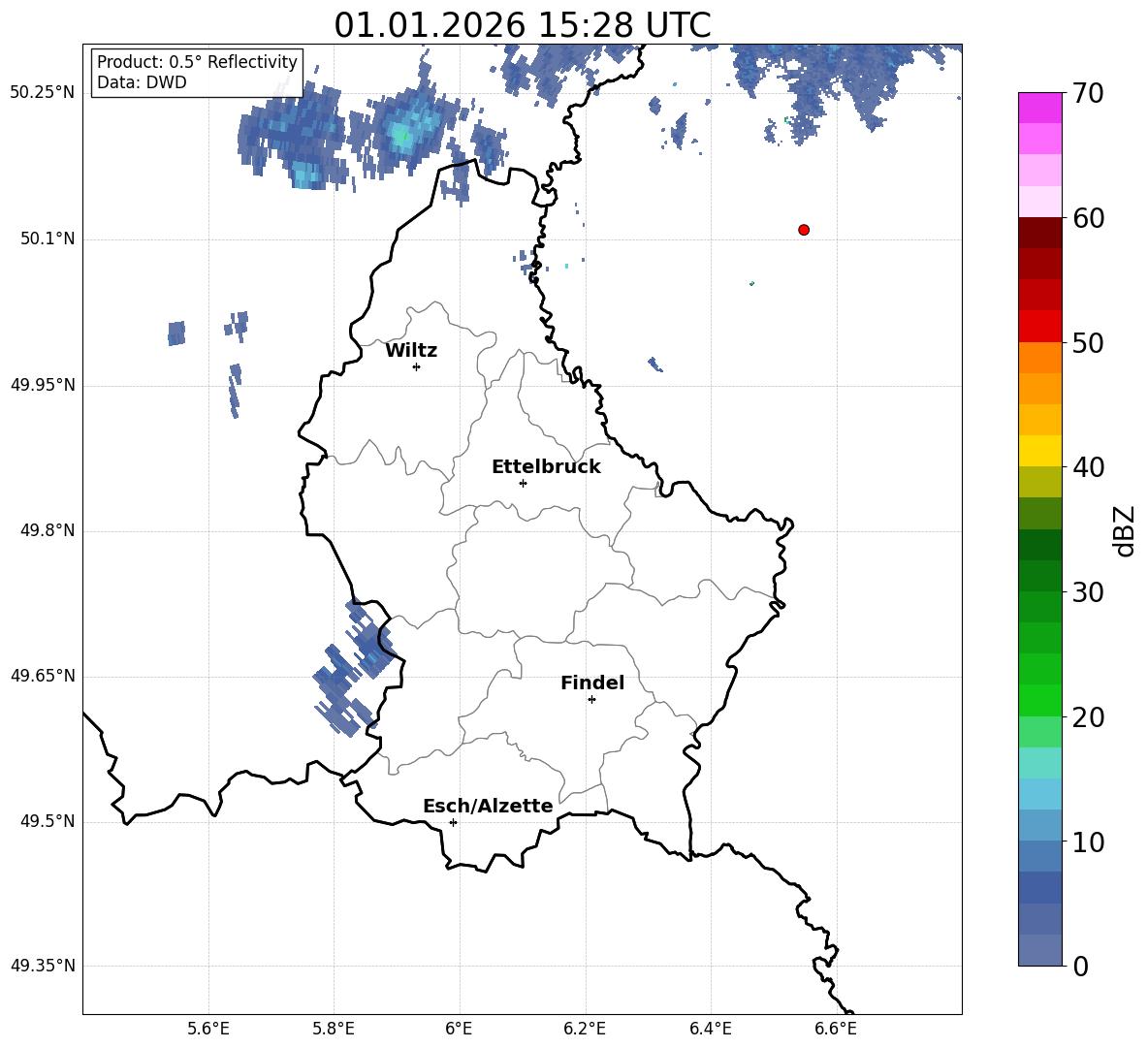Click the 5.8°E longitude label
This screenshot has width=1148, height=1048.
click(334, 1029)
